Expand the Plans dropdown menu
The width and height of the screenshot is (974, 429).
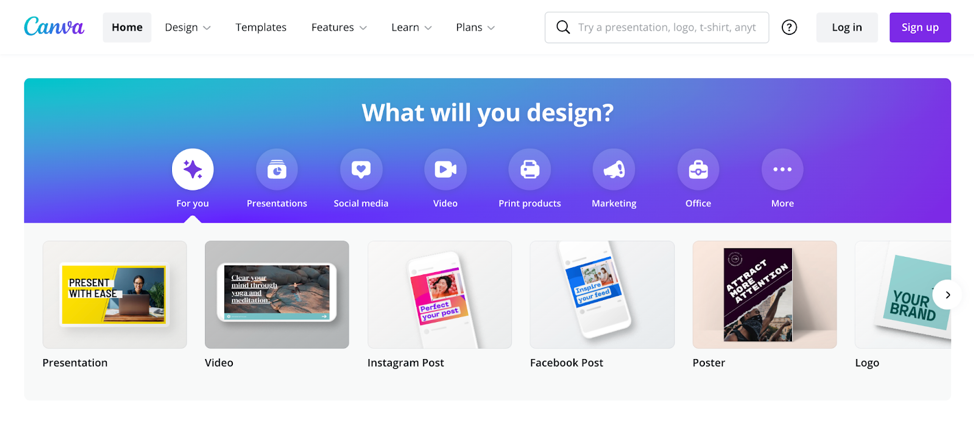(475, 27)
